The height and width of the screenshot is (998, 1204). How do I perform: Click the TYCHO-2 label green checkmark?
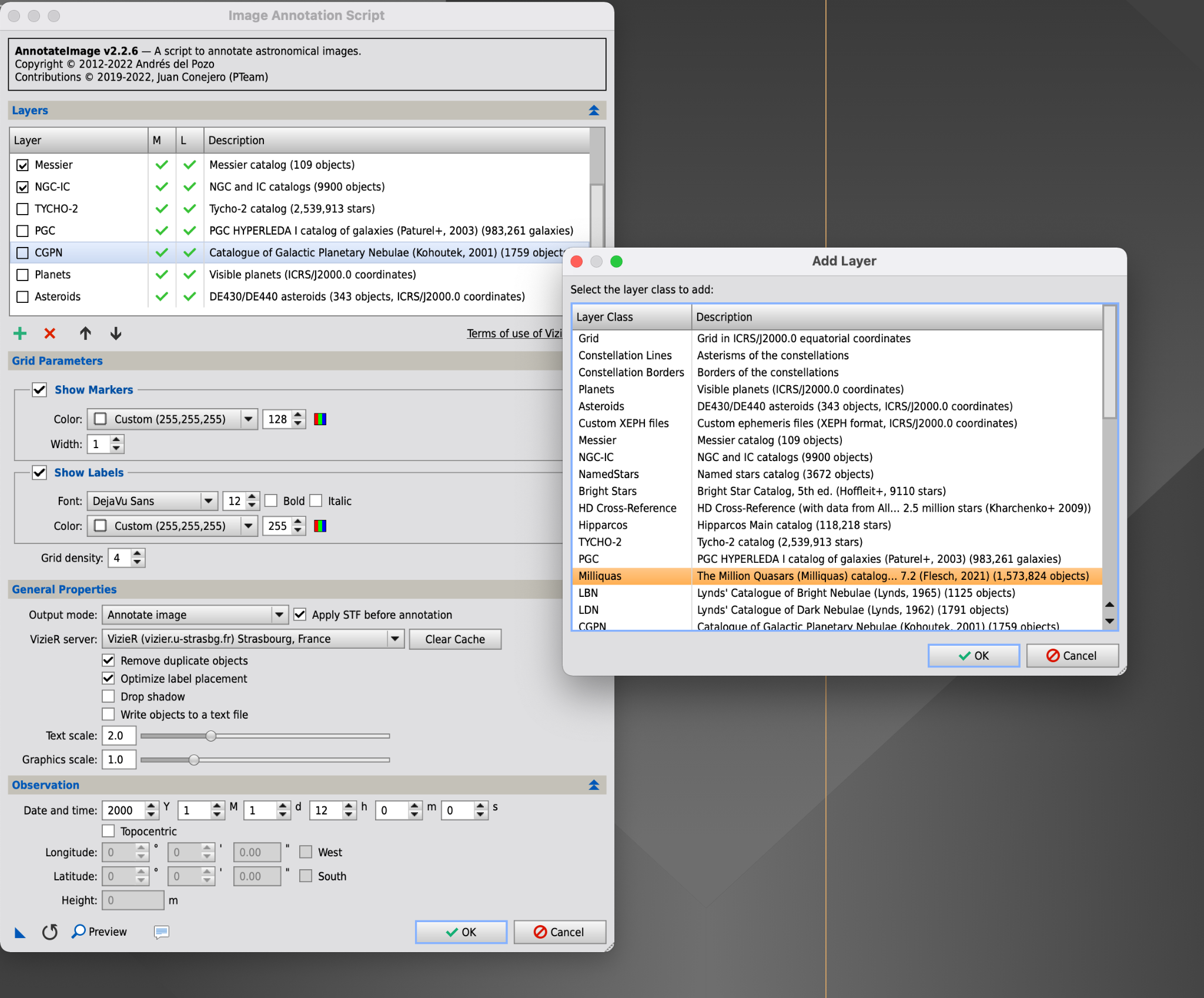(x=189, y=208)
